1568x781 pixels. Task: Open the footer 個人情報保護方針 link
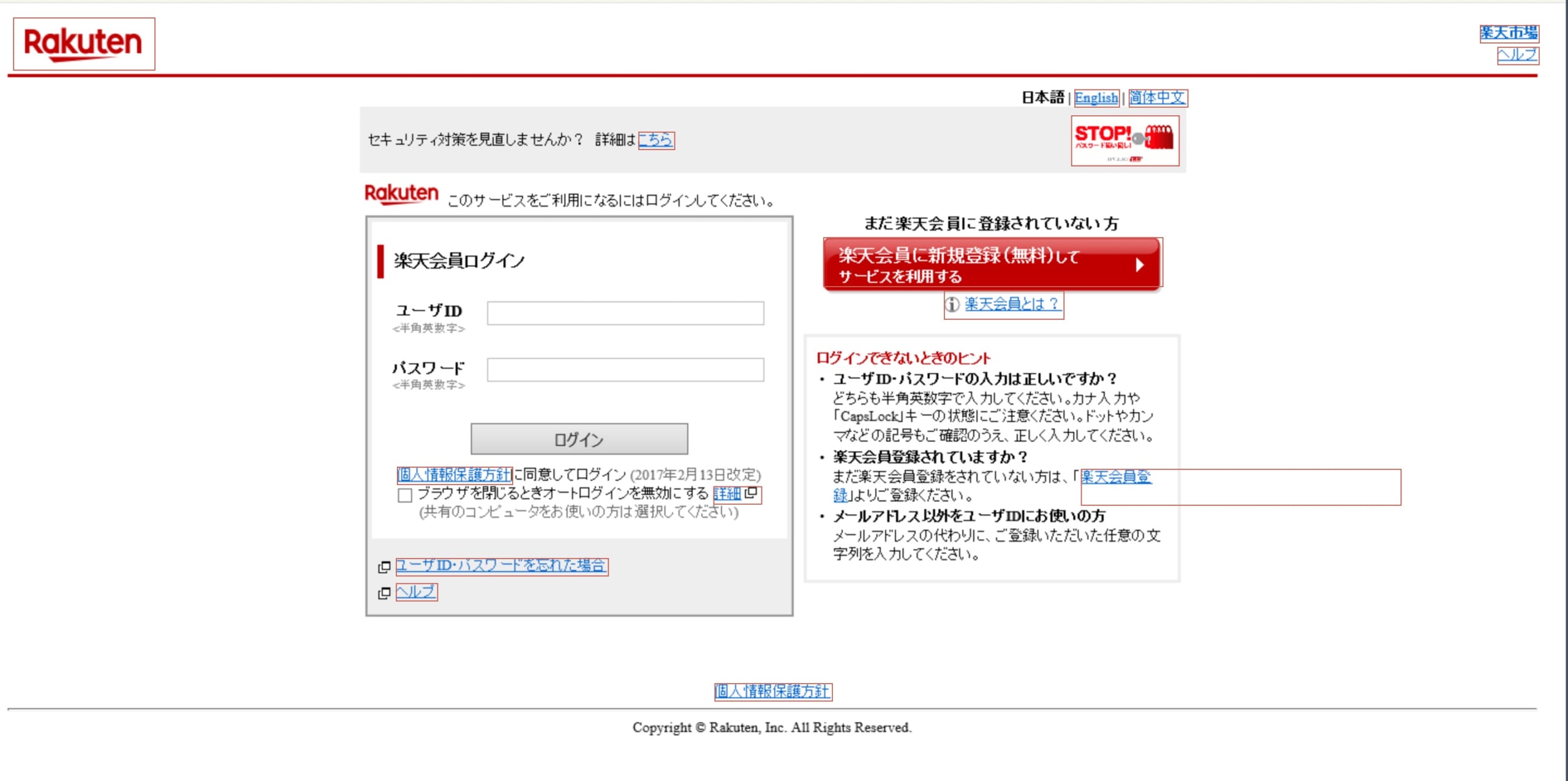point(773,691)
